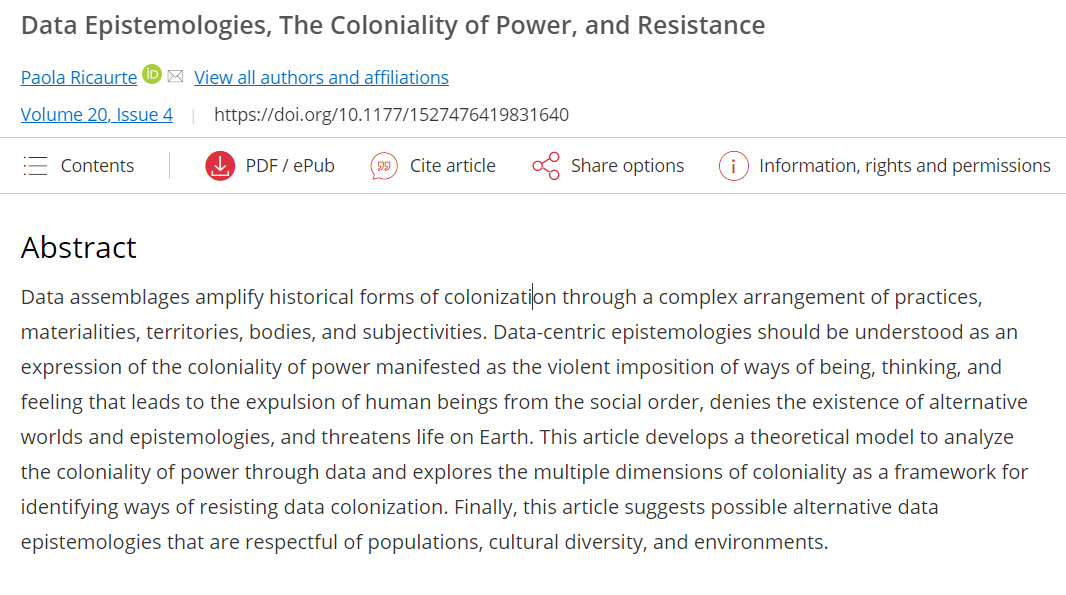
Task: Open the Volume 20, Issue 4 link
Action: (x=97, y=115)
